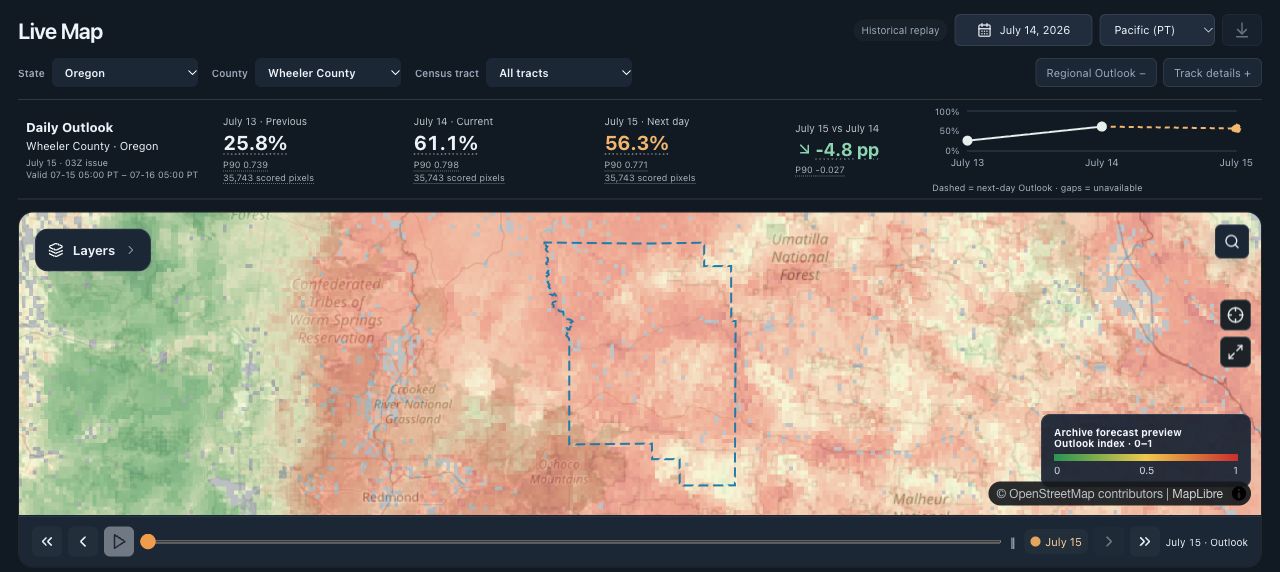Screen dimensions: 1280x572
Task: Open the Census tract dropdown
Action: pyautogui.click(x=559, y=73)
